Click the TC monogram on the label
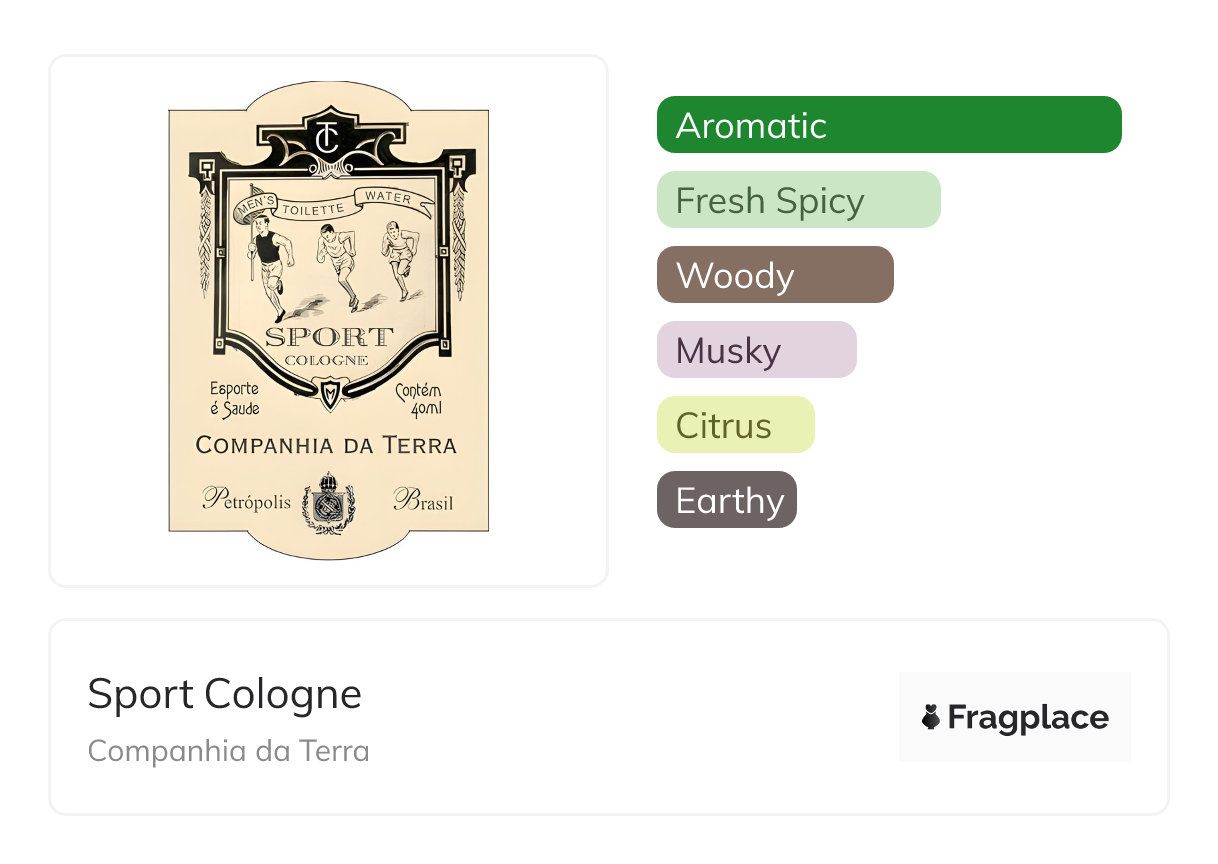 click(327, 136)
